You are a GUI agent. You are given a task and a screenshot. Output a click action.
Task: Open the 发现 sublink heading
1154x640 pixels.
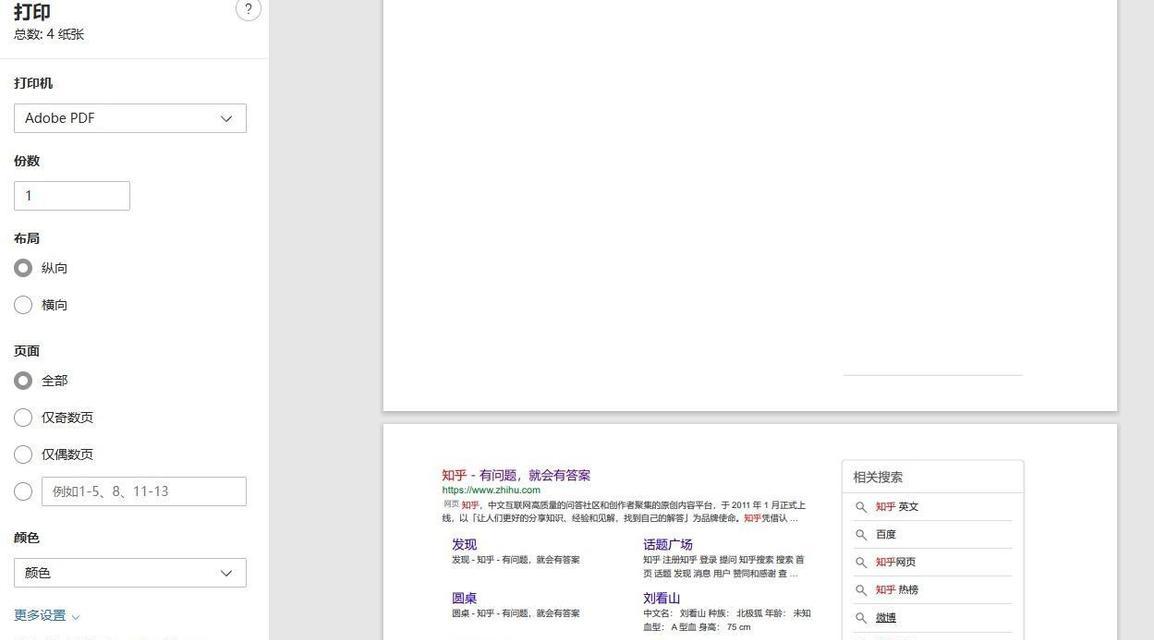coord(464,544)
